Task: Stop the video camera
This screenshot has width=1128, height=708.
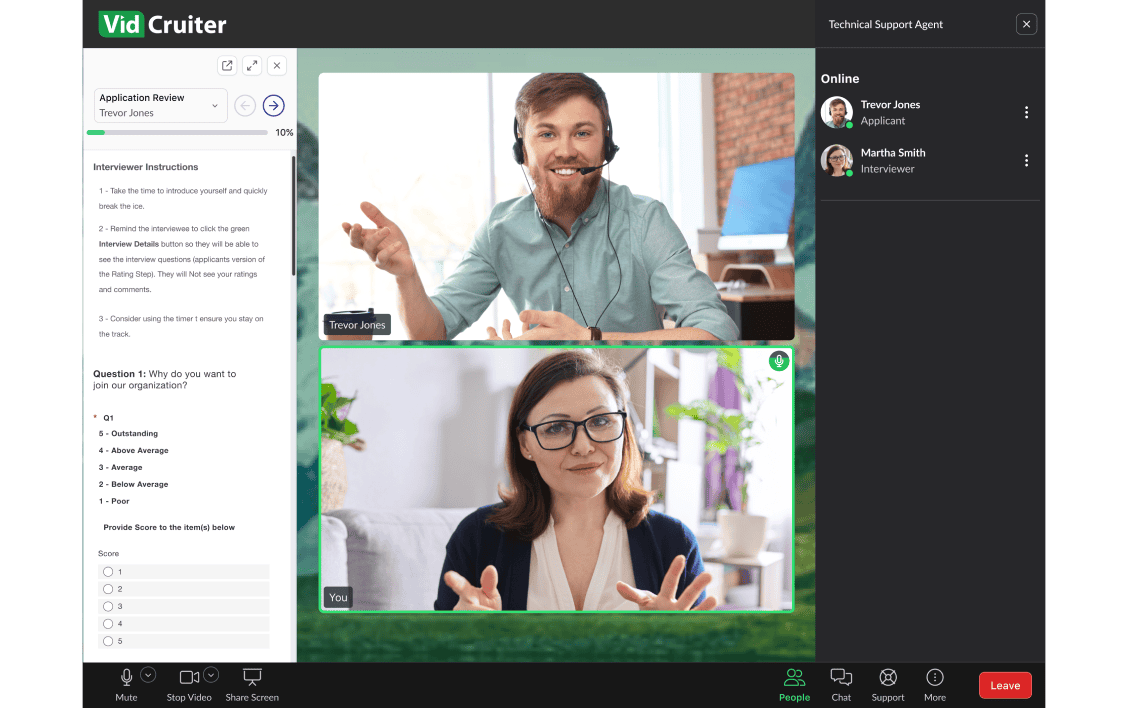Action: (189, 678)
